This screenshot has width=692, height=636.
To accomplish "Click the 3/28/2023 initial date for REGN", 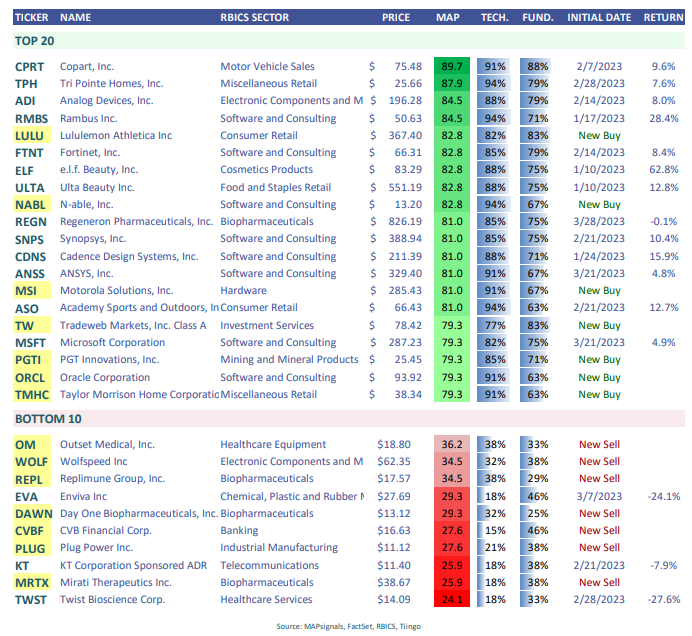I will (599, 222).
